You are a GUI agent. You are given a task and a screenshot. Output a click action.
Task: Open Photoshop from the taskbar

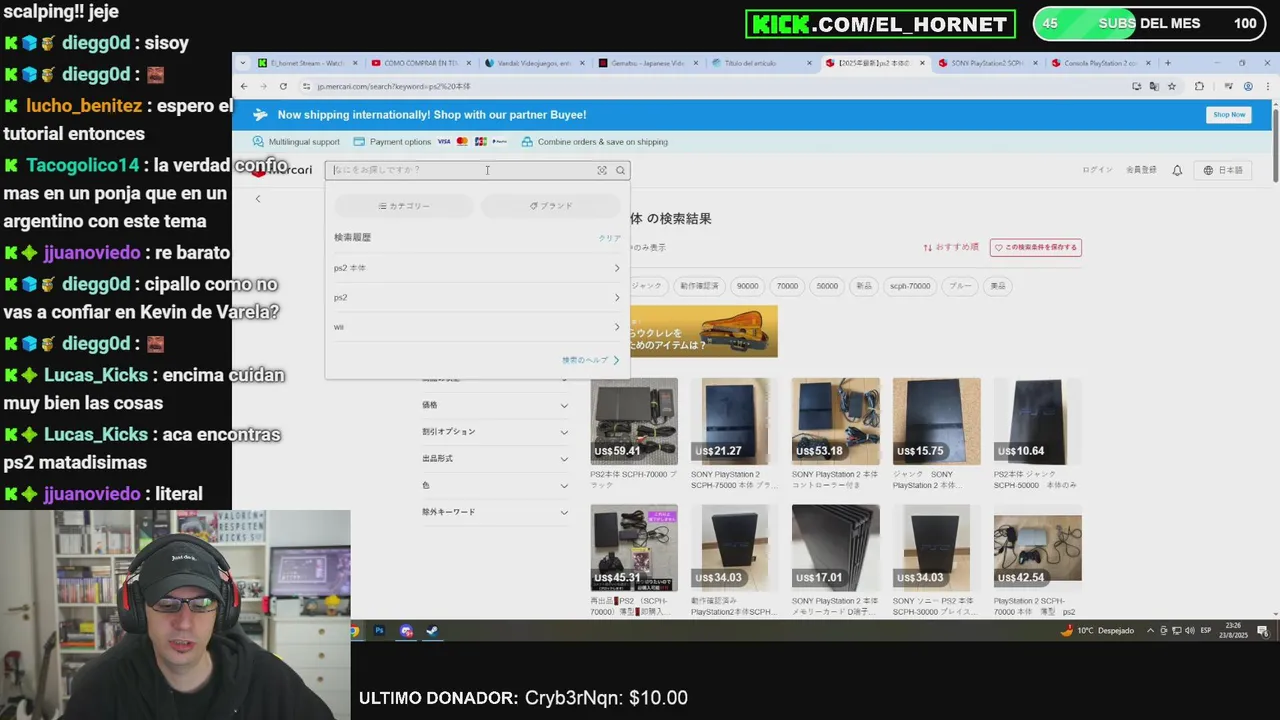click(x=379, y=631)
